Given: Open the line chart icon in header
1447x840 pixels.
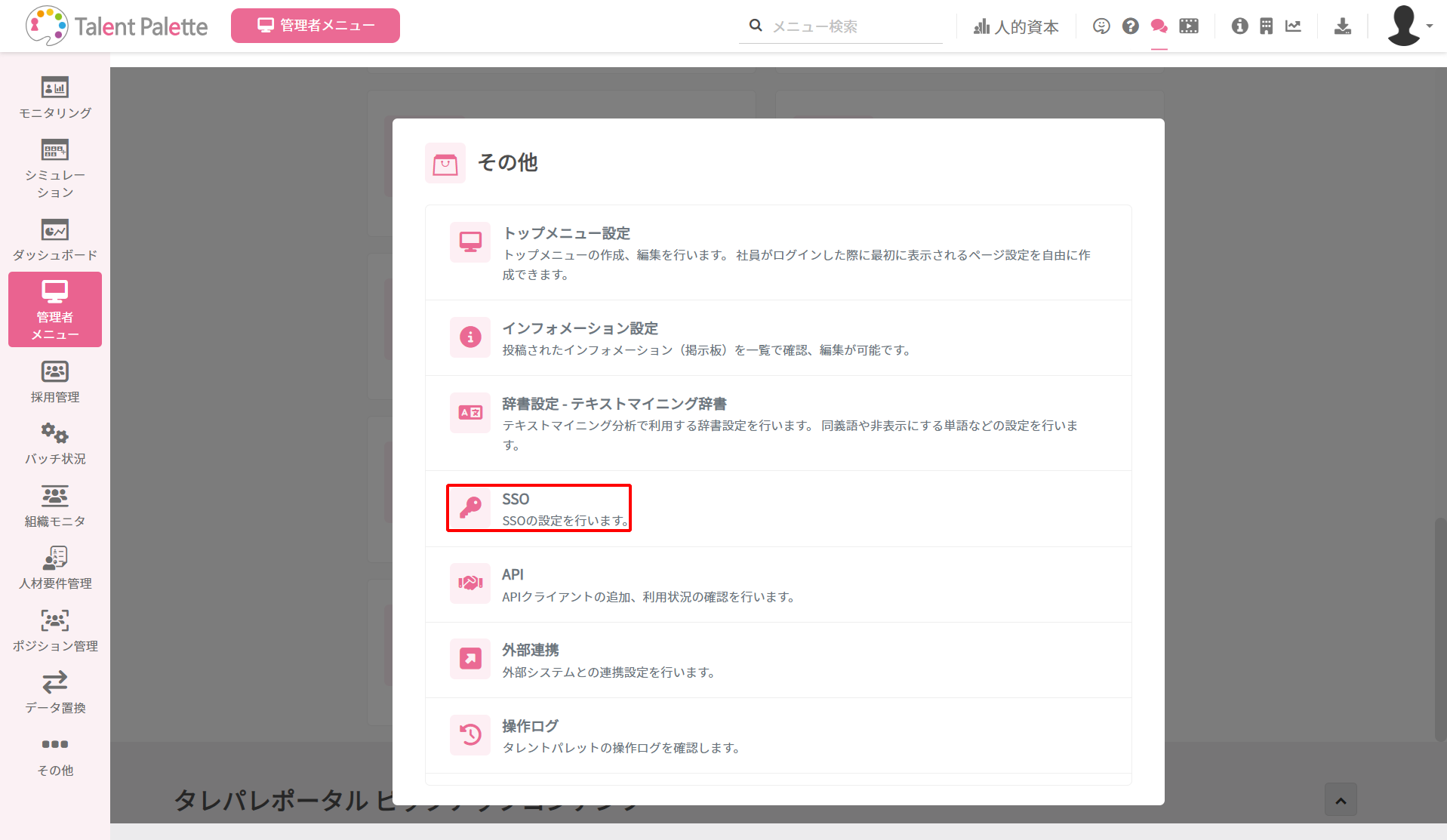Looking at the screenshot, I should click(x=1293, y=26).
